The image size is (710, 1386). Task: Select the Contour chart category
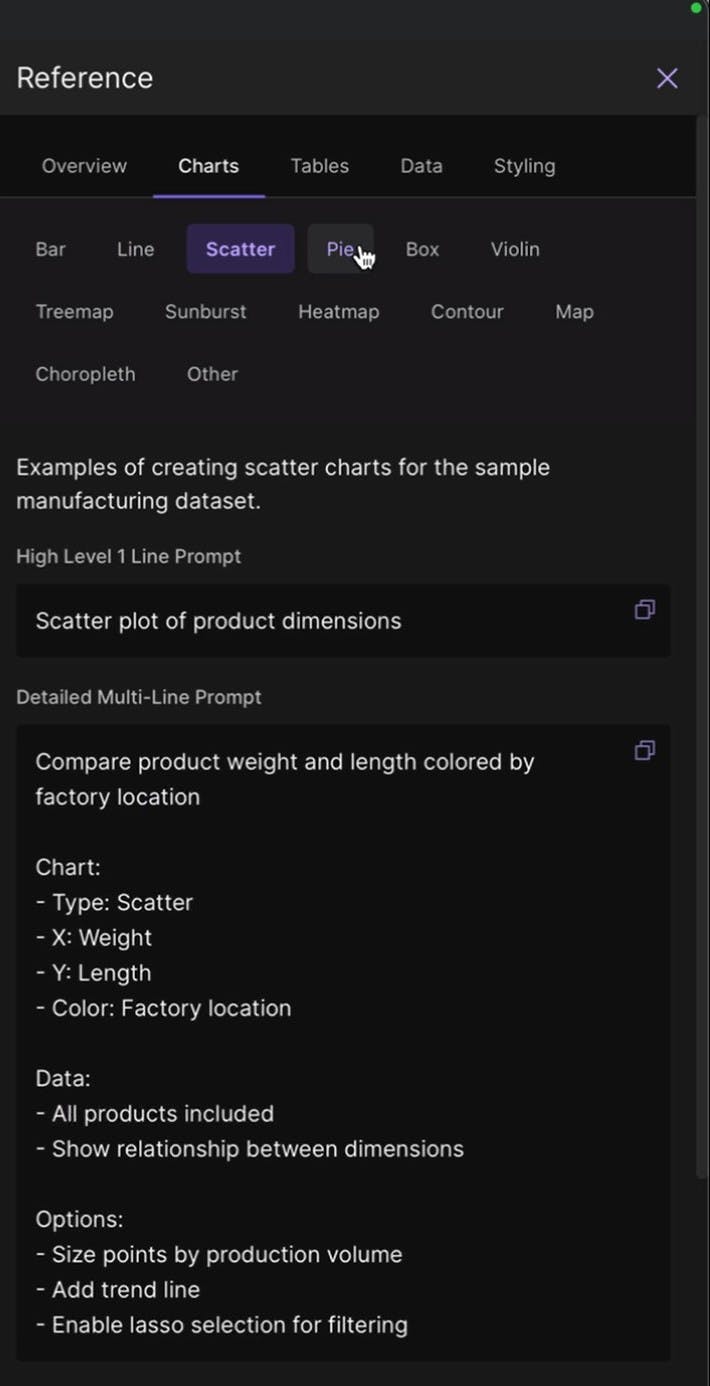point(467,311)
